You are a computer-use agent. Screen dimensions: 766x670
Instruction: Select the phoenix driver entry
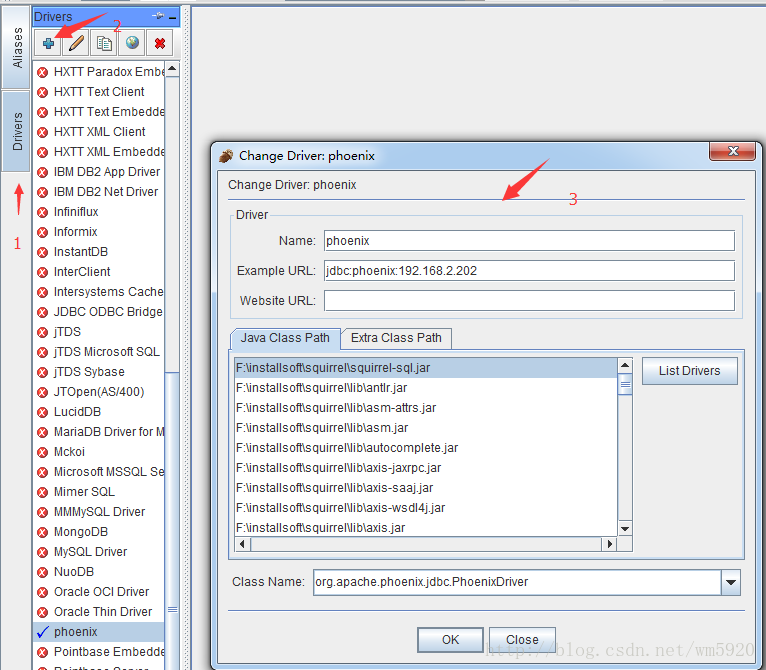tap(99, 632)
